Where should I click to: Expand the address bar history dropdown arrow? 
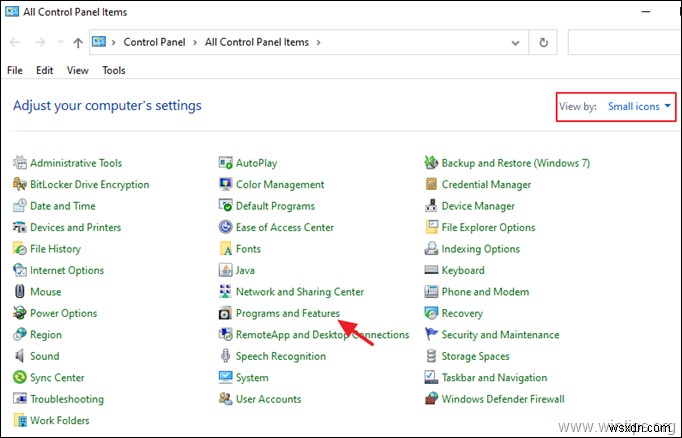point(516,43)
